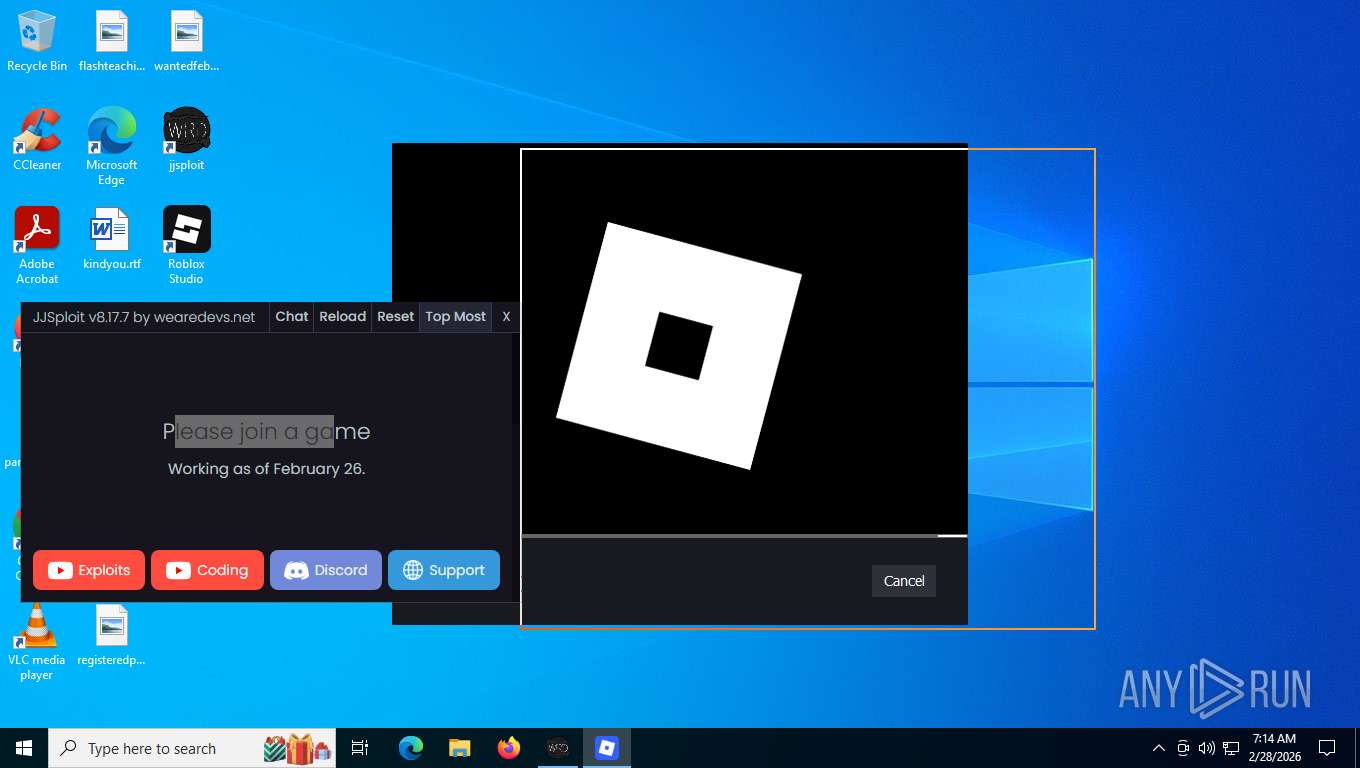Open the wantedfeb image file on desktop
Screen dimensions: 1360x768
click(187, 41)
